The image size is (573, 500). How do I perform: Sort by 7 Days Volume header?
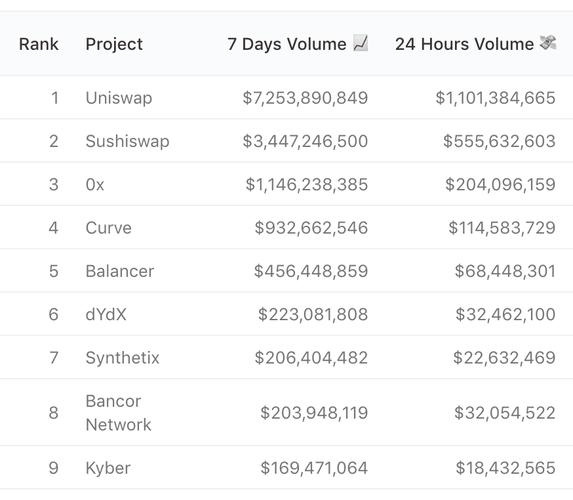(x=287, y=44)
